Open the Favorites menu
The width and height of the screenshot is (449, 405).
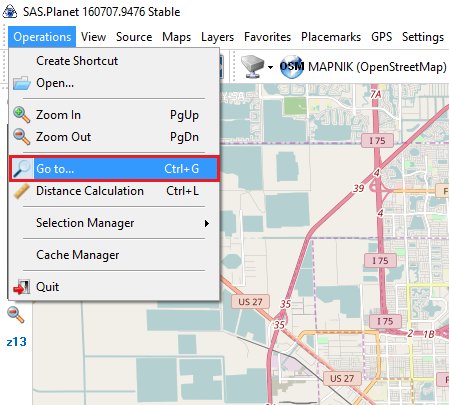(x=267, y=37)
